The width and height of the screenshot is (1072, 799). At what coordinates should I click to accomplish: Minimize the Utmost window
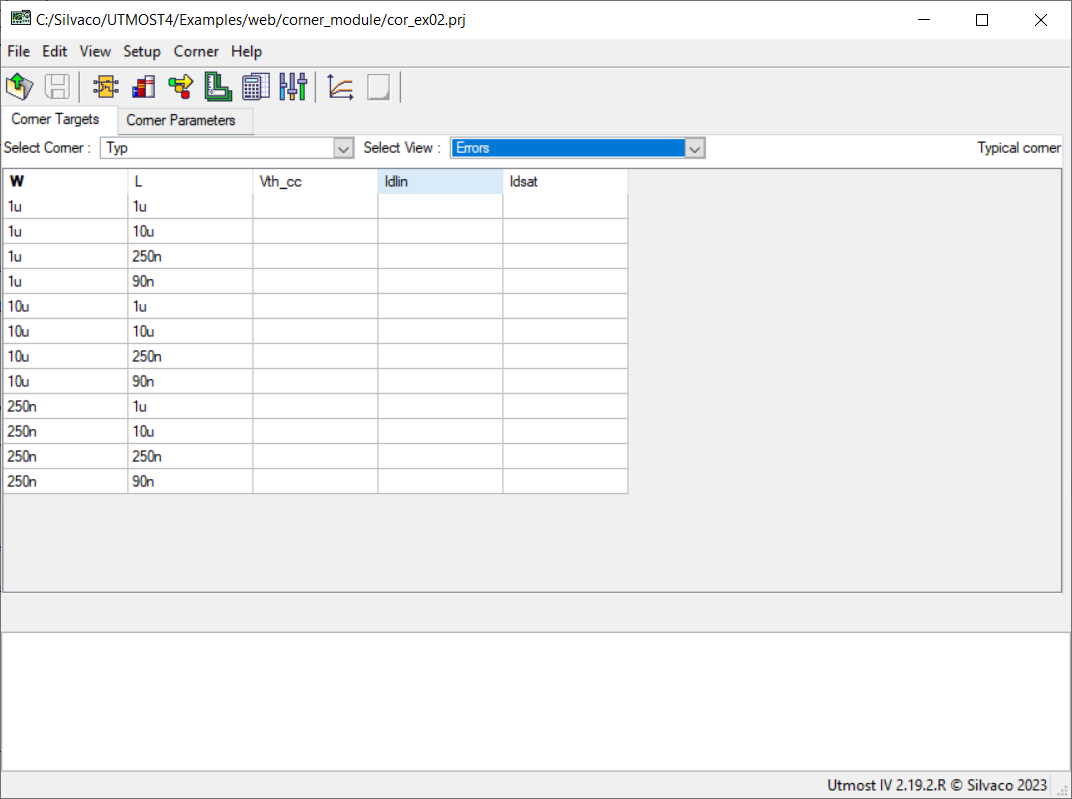click(924, 20)
